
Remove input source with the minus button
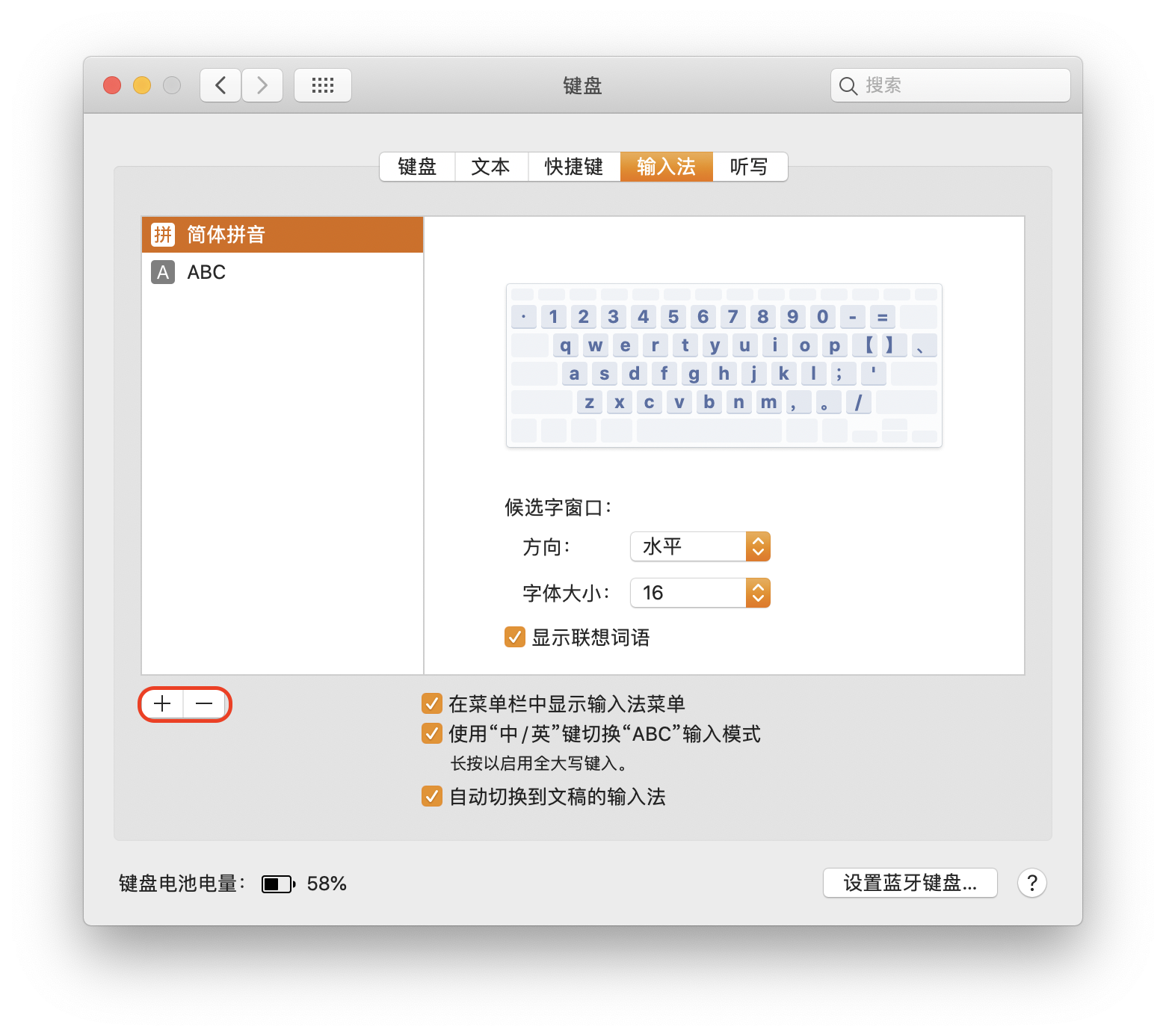[204, 704]
